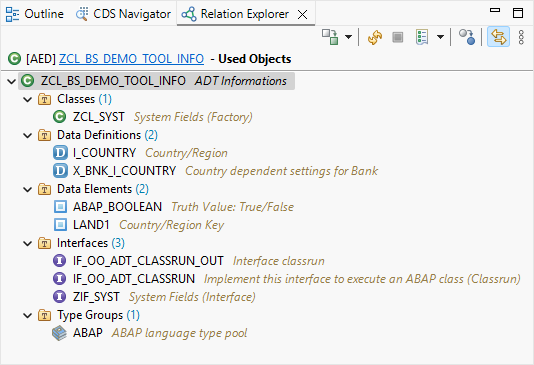The width and height of the screenshot is (534, 365).
Task: Open ZCL_BS_DEMO_TOOL_INFO header link
Action: click(131, 59)
